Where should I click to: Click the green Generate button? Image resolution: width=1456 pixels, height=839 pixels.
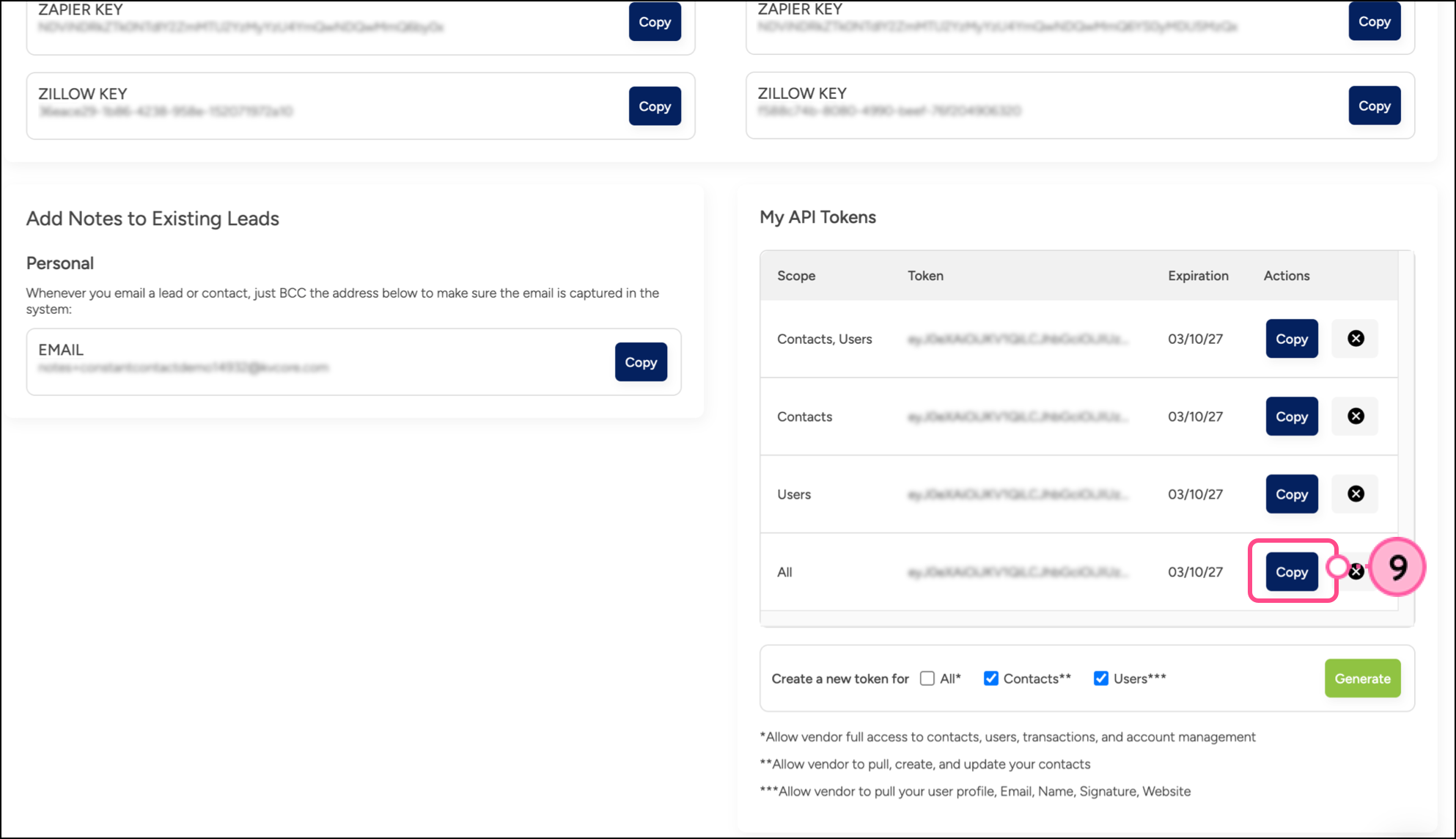tap(1362, 678)
